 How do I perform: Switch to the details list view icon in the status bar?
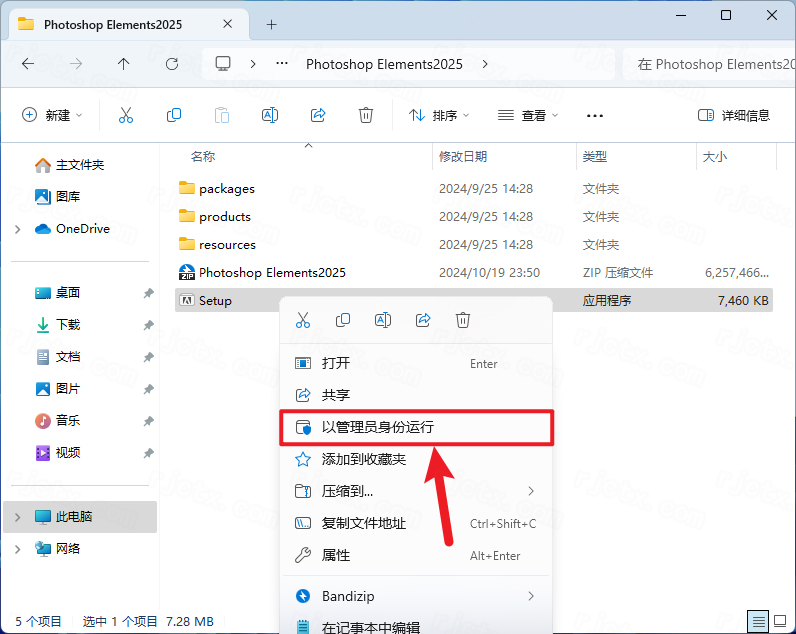tap(758, 621)
